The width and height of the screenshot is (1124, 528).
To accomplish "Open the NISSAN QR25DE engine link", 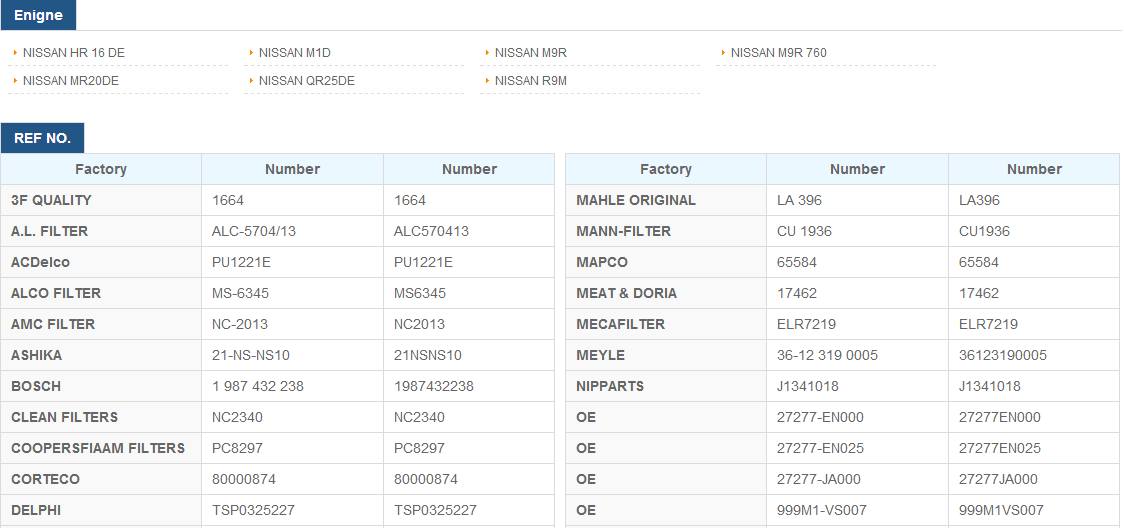I will pyautogui.click(x=307, y=81).
